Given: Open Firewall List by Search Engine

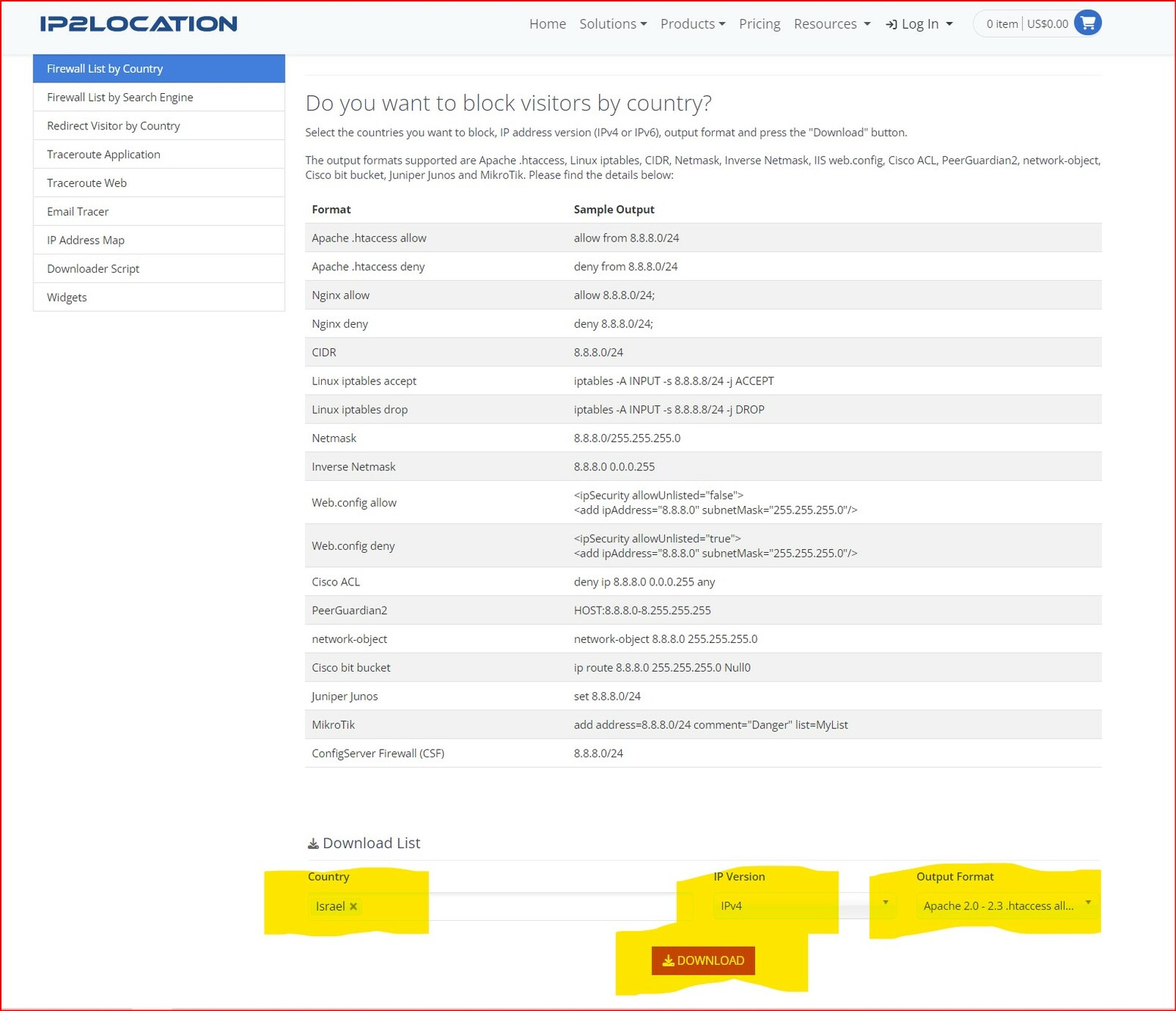Looking at the screenshot, I should click(159, 97).
